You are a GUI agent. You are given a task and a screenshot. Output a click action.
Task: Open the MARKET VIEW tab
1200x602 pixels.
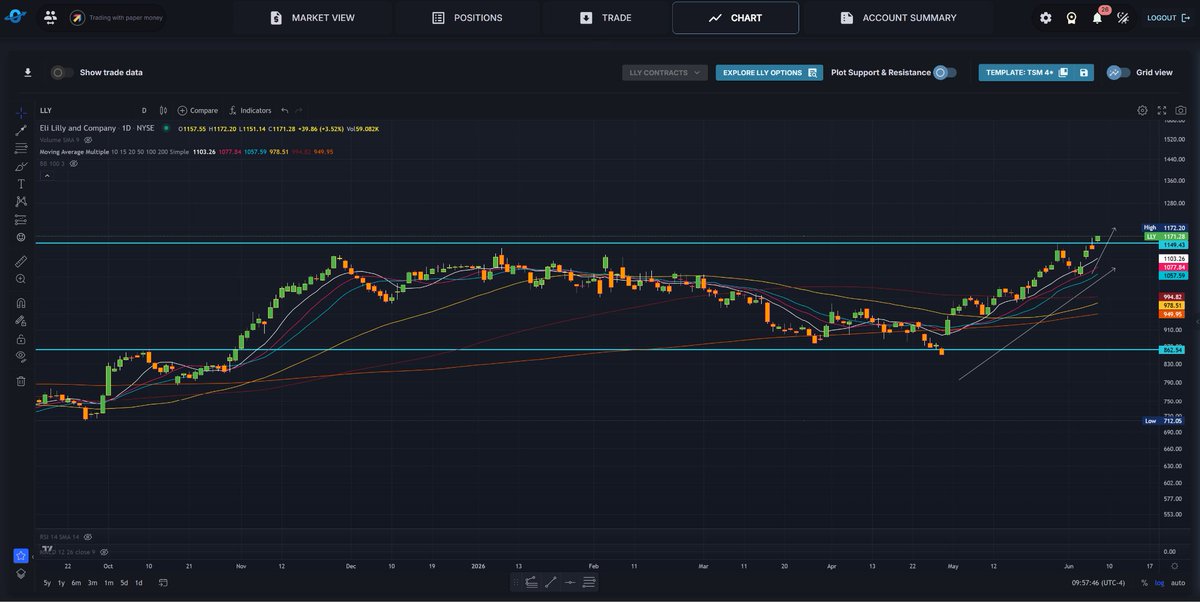pyautogui.click(x=312, y=18)
